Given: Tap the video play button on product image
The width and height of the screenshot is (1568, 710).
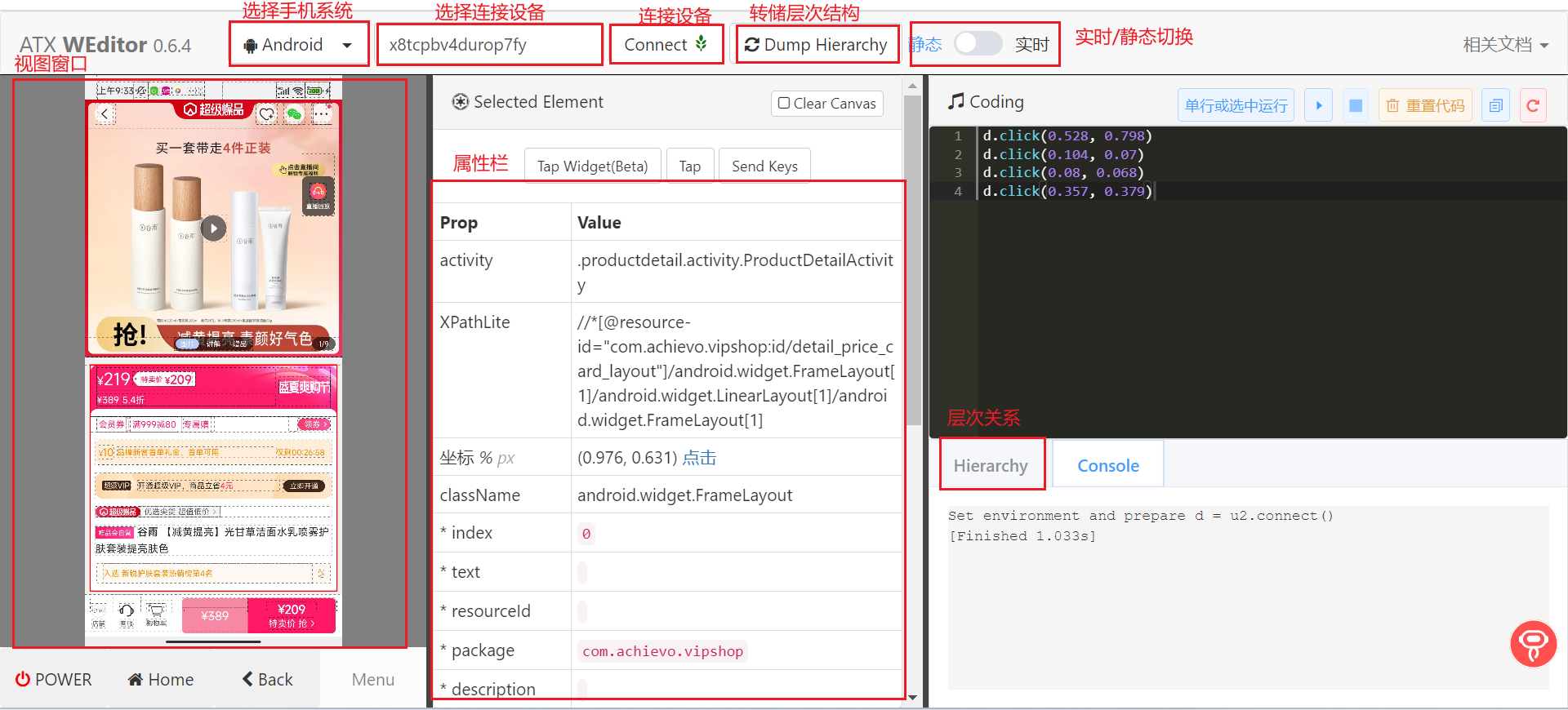Looking at the screenshot, I should tap(213, 229).
